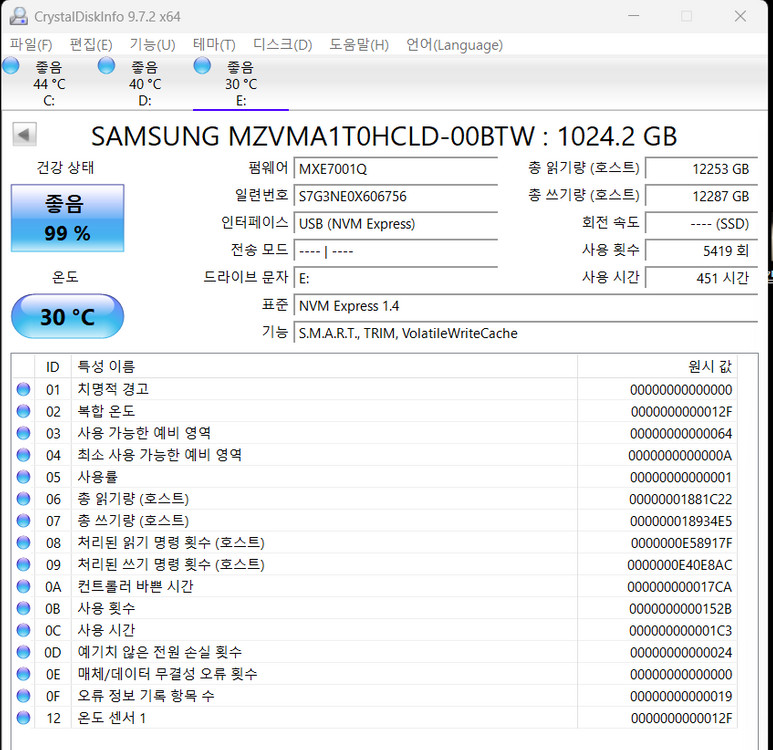Click the rotation rate value ---- (SSD)
This screenshot has height=750, width=773.
tap(701, 224)
